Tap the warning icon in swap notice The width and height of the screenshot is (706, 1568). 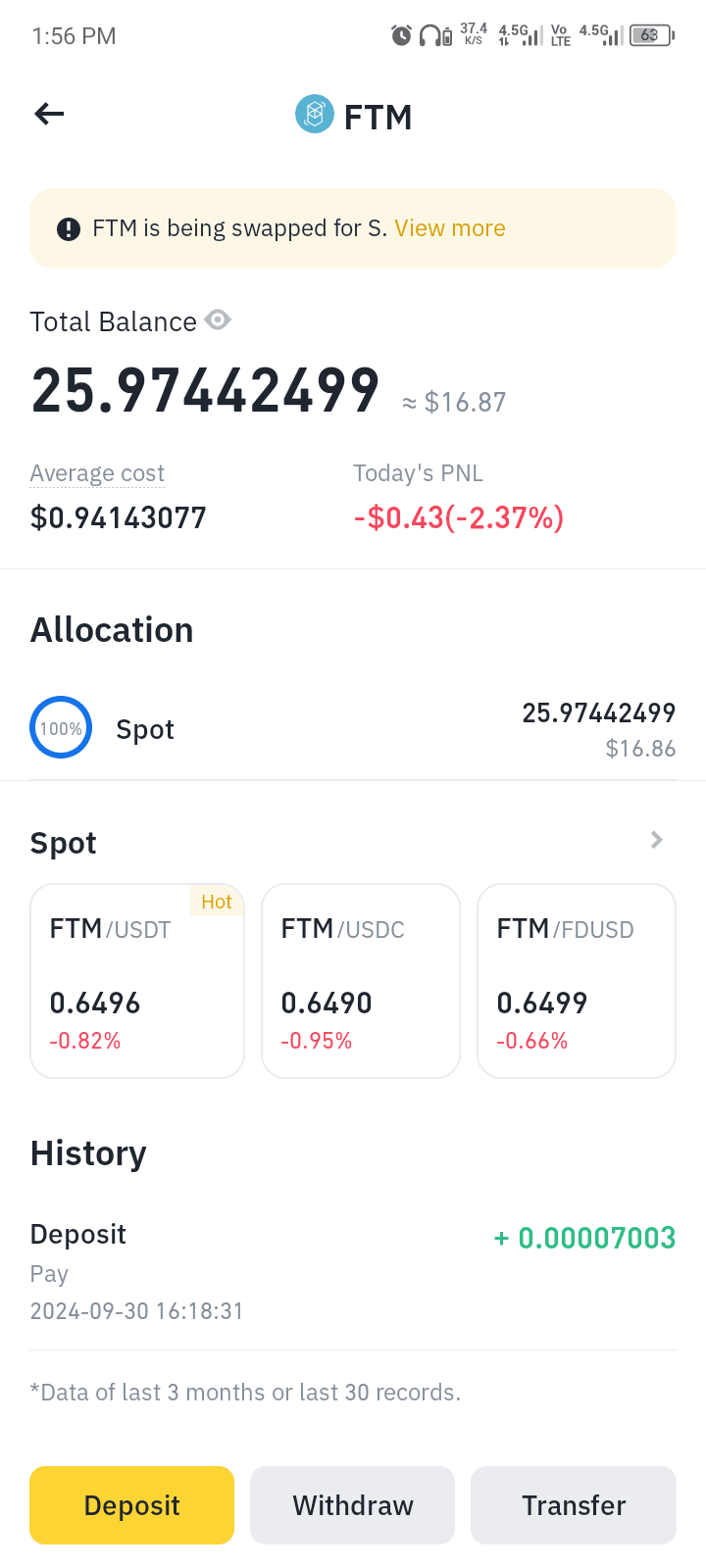click(x=69, y=229)
